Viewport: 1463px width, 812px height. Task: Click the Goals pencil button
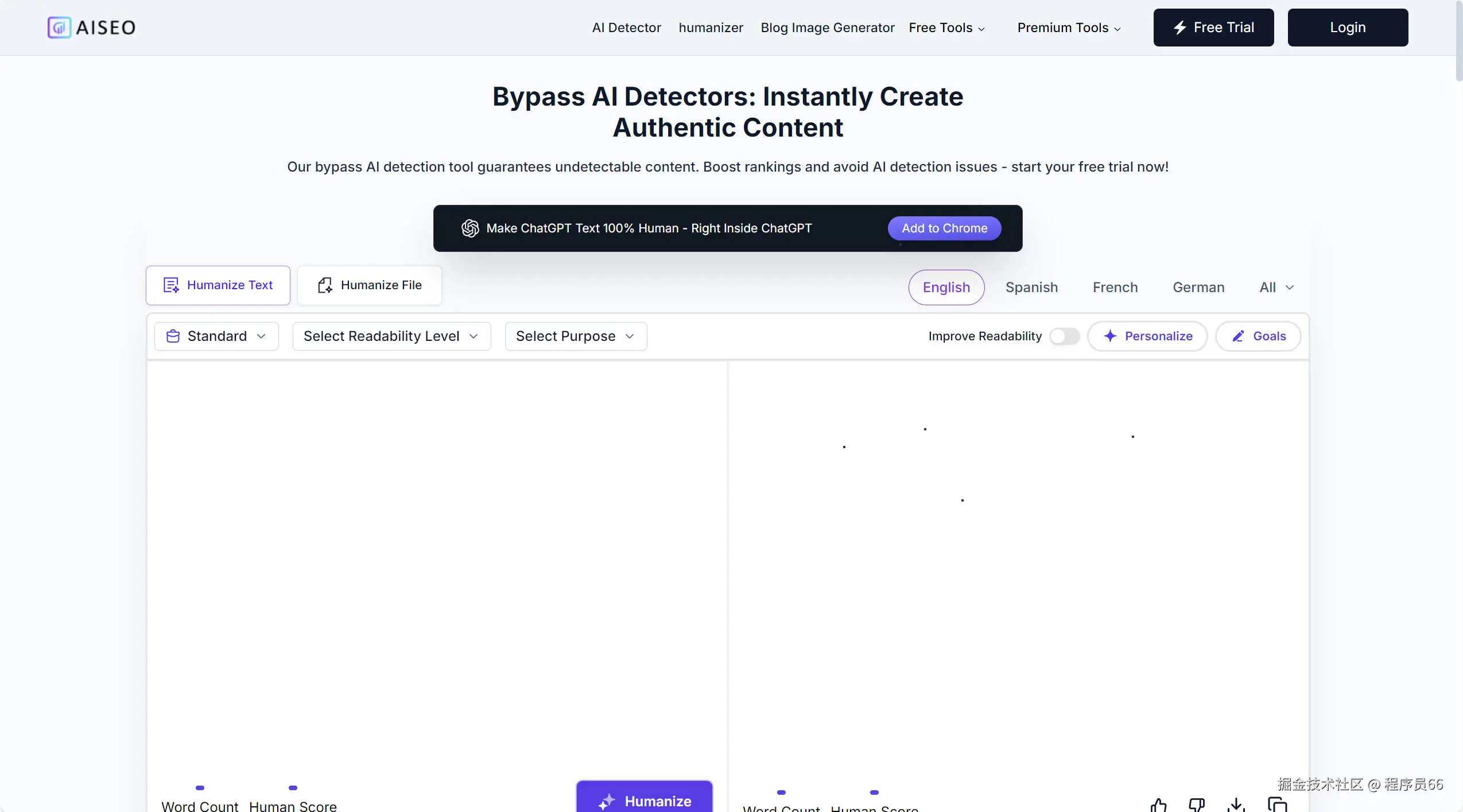pos(1258,336)
